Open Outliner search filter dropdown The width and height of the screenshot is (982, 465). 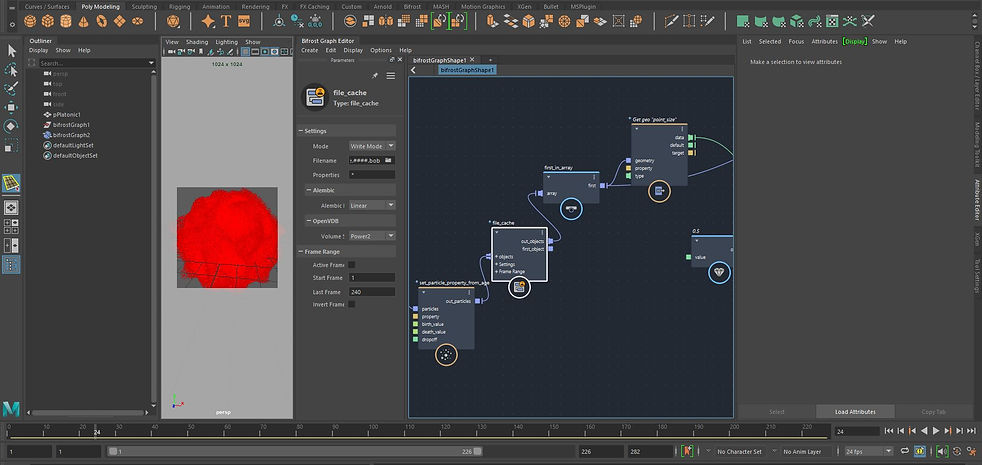[151, 63]
